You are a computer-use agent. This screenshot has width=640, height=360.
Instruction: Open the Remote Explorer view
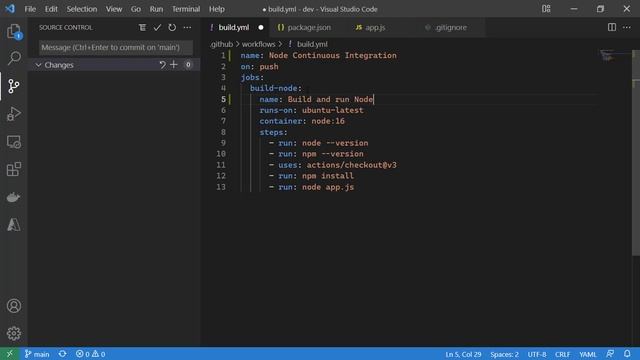[x=14, y=142]
